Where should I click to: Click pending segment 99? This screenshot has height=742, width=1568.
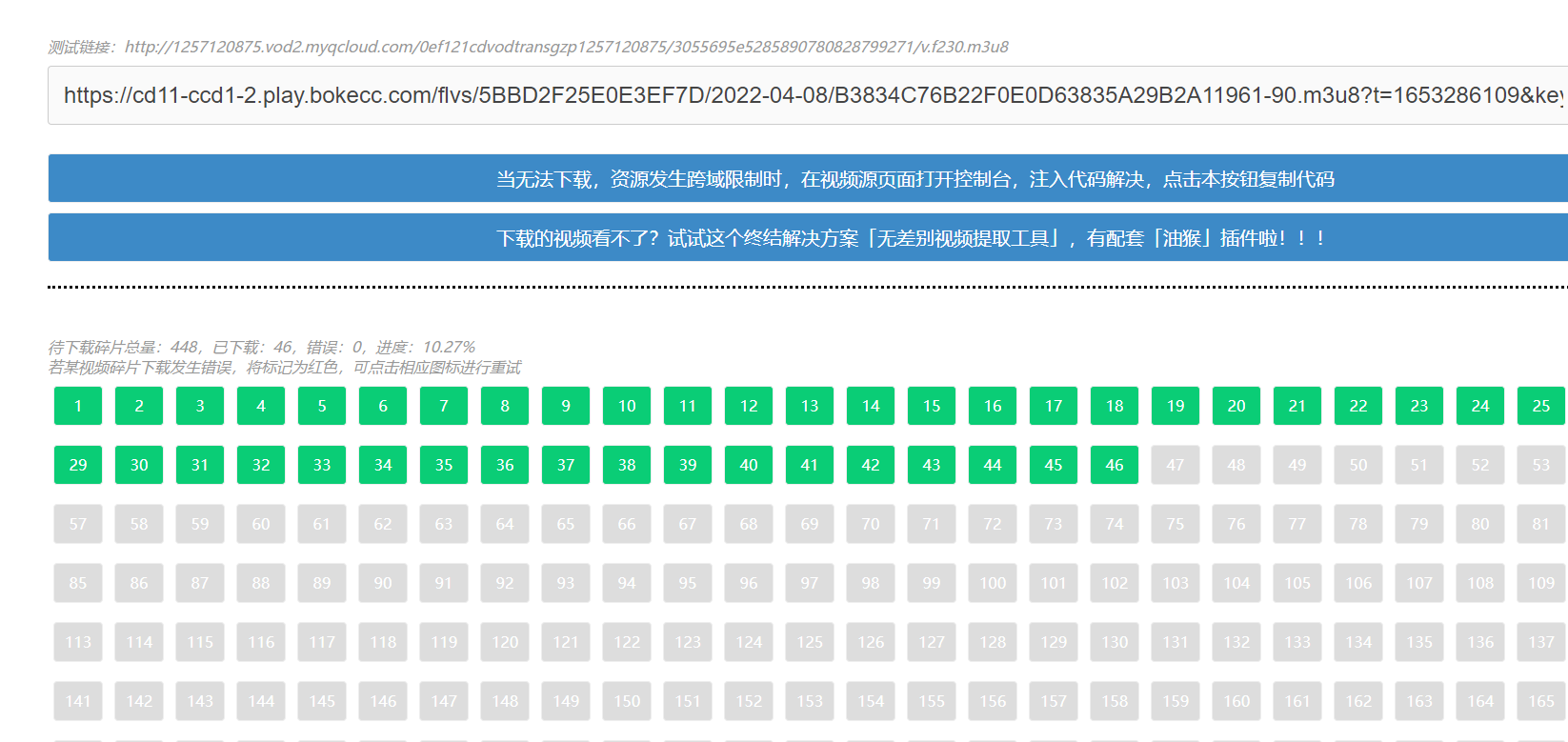932,583
